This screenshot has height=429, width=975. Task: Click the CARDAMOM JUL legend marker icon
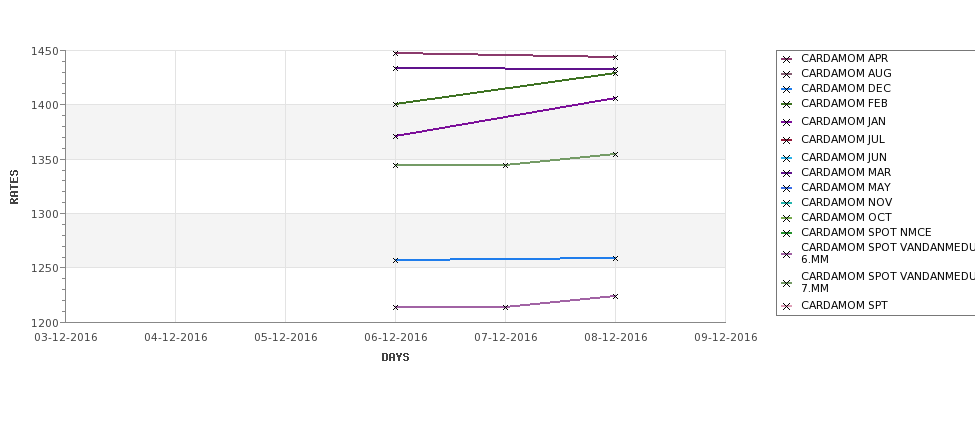click(x=787, y=140)
